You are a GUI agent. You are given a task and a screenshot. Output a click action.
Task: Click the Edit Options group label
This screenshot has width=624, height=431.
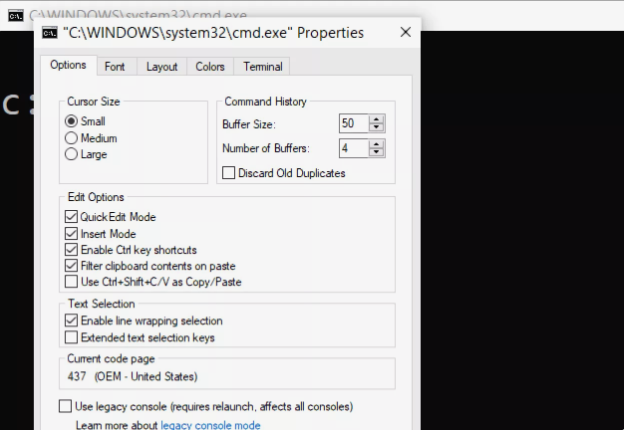pyautogui.click(x=96, y=197)
